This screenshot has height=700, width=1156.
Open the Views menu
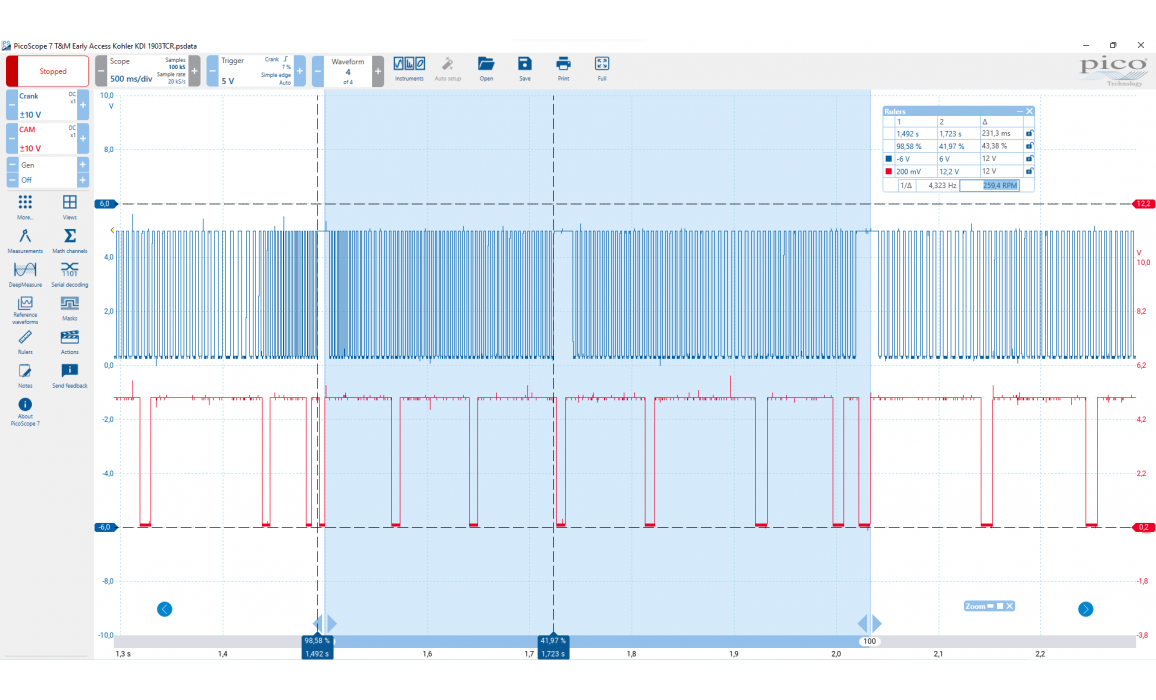[x=70, y=206]
